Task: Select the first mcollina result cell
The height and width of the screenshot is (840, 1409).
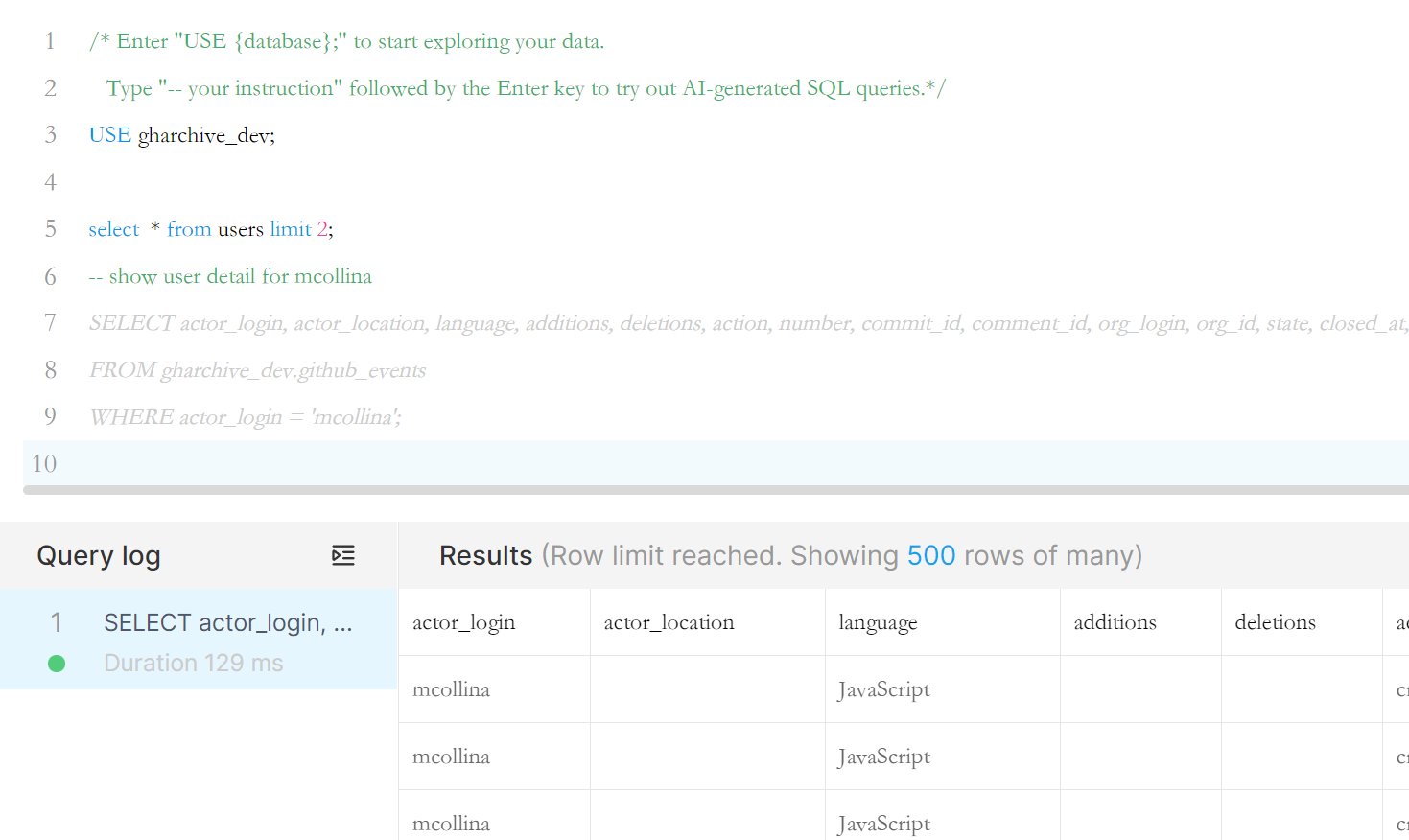Action: [x=451, y=689]
